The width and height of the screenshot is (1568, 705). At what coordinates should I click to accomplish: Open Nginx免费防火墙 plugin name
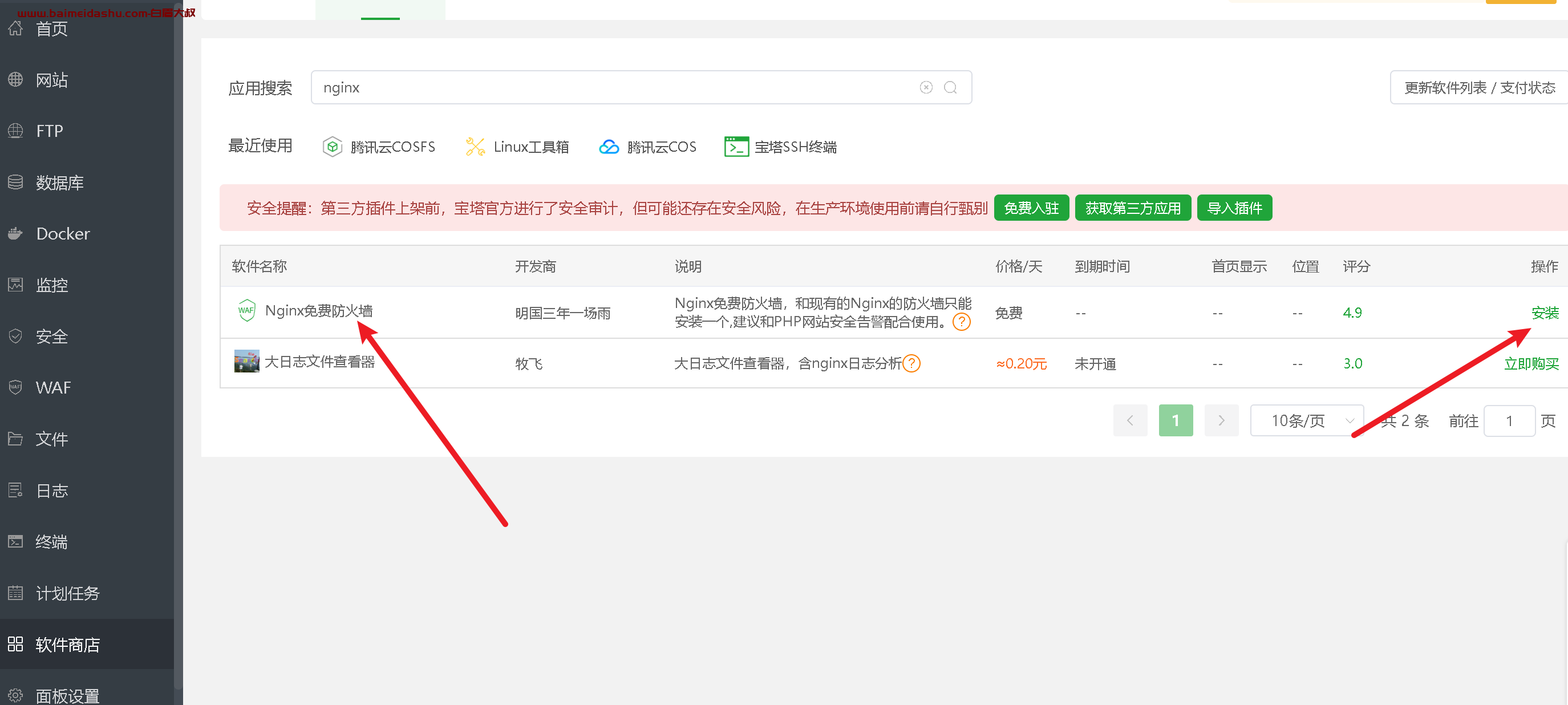[x=318, y=310]
